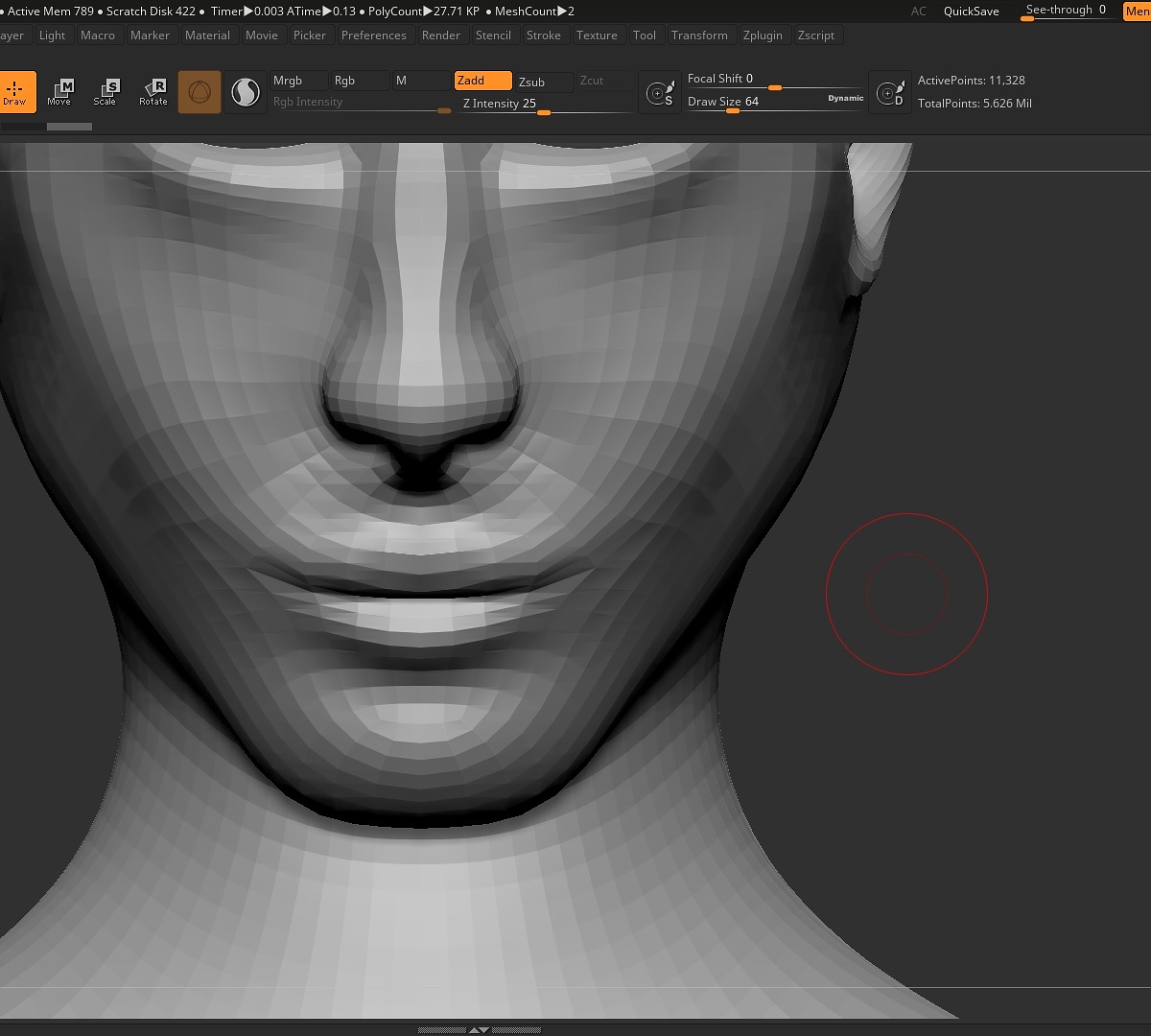1151x1036 pixels.
Task: Open the Render menu
Action: [441, 35]
